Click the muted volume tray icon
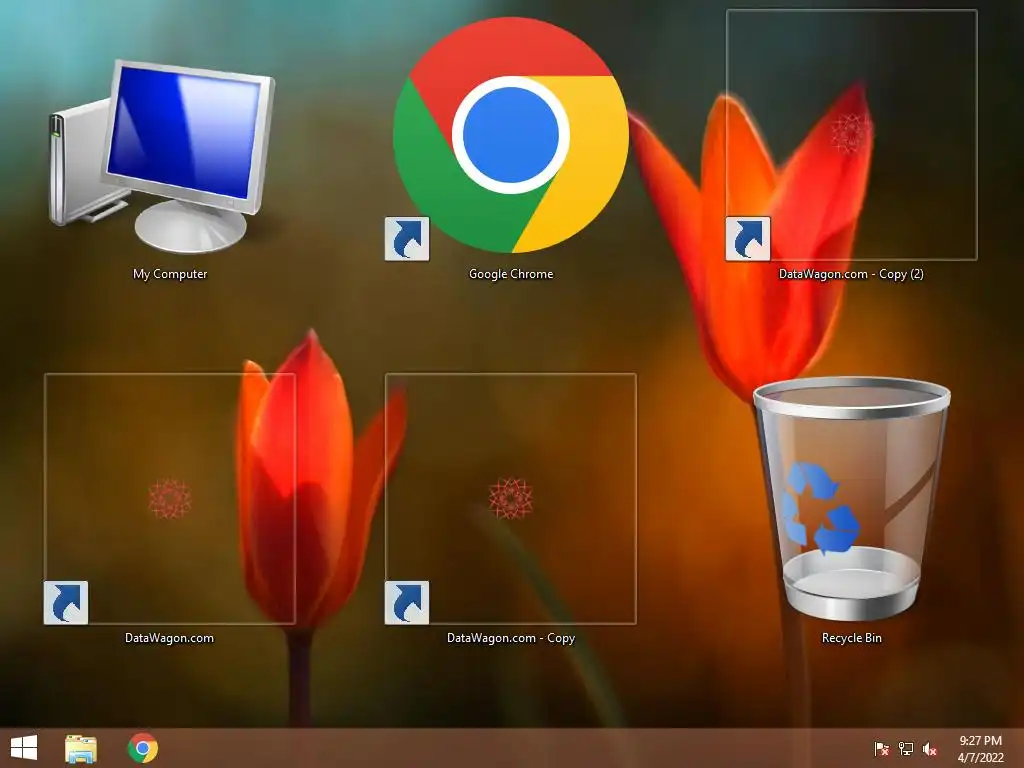Viewport: 1024px width, 768px height. 930,748
